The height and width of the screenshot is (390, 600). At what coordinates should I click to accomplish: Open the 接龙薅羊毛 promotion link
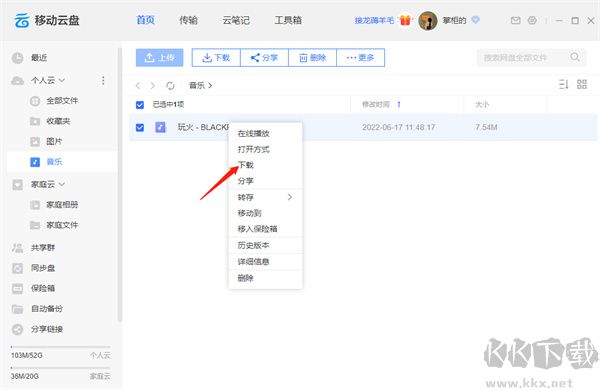374,20
